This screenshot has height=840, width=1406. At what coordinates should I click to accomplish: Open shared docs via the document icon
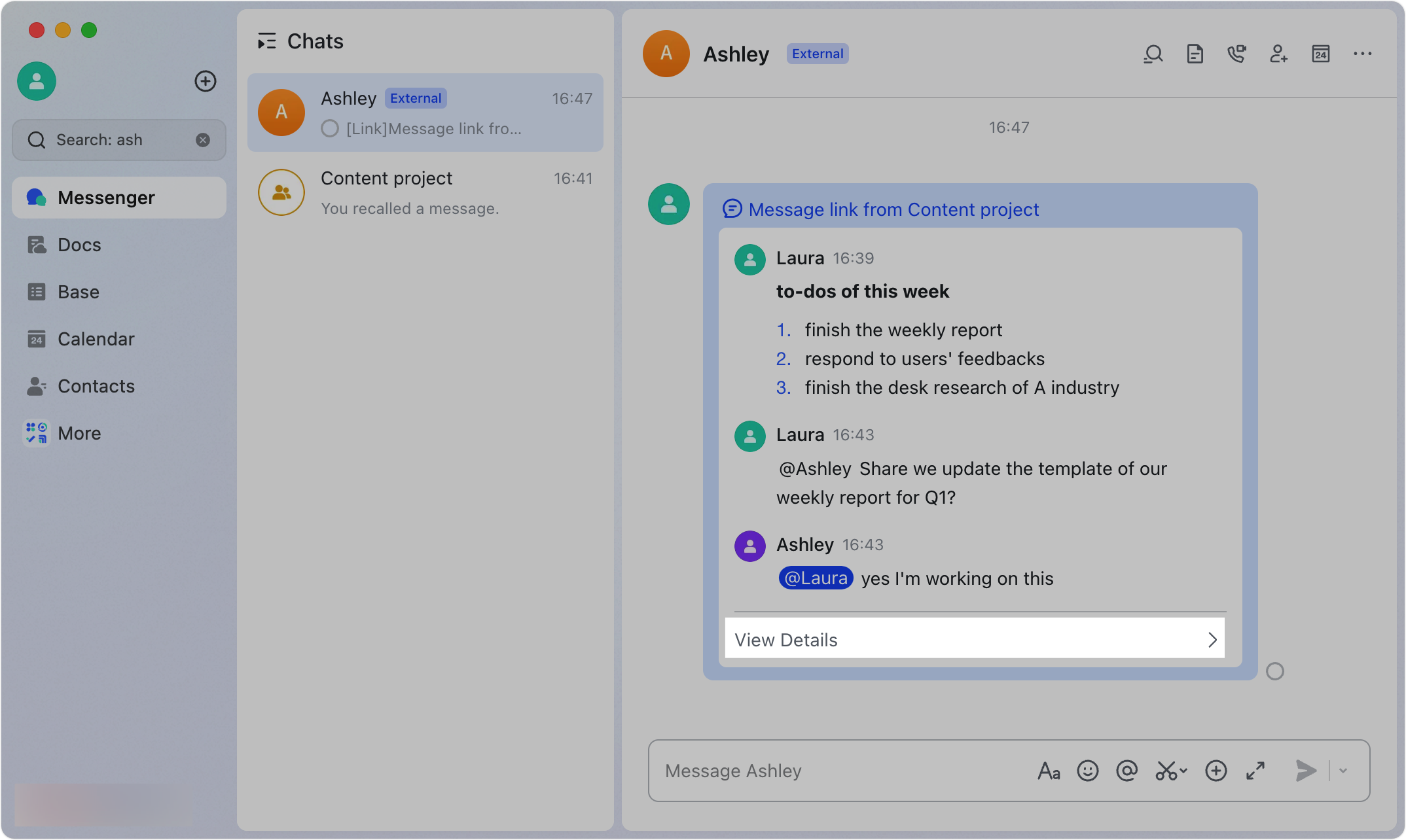click(x=1195, y=54)
